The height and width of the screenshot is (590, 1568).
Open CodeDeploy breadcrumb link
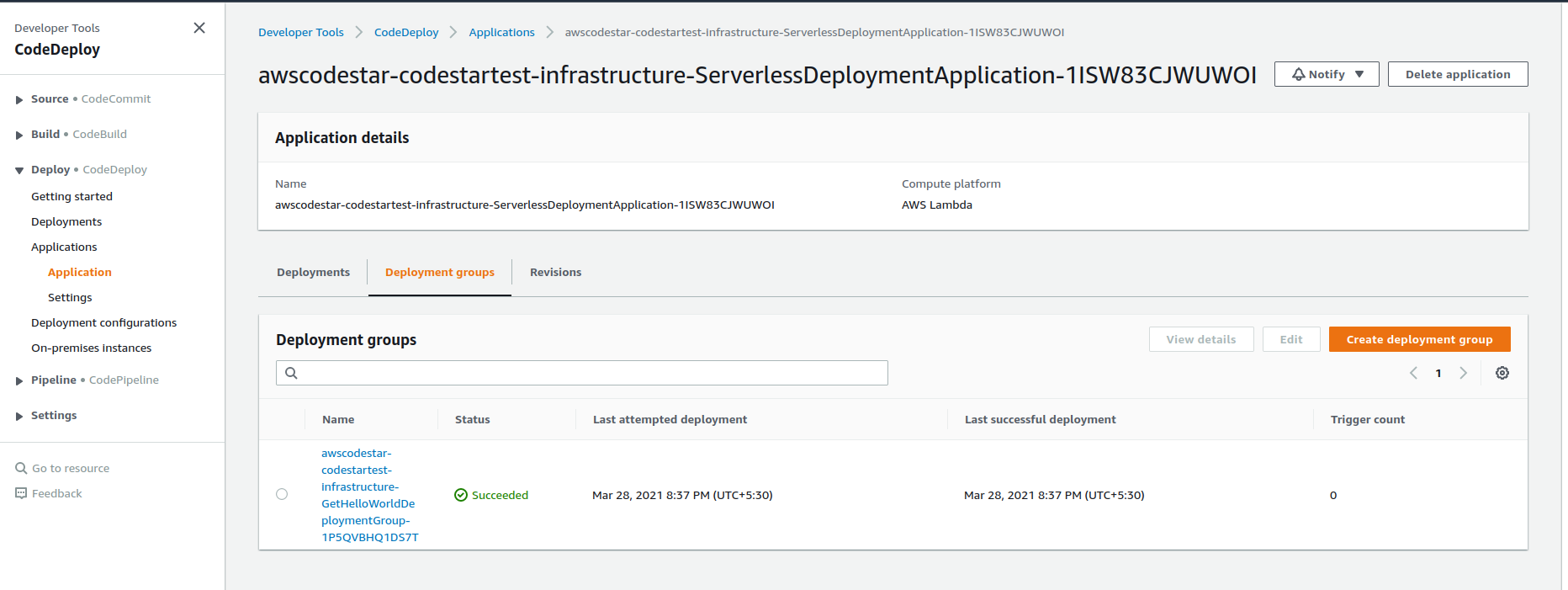point(406,32)
